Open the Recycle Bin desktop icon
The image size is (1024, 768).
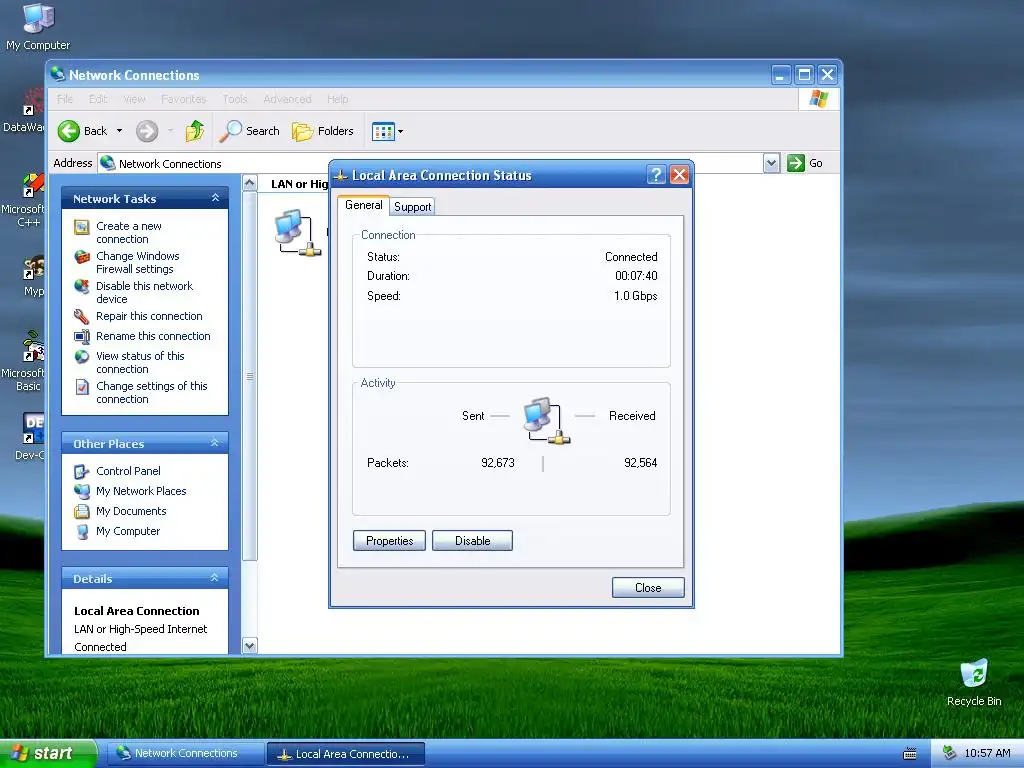(974, 682)
